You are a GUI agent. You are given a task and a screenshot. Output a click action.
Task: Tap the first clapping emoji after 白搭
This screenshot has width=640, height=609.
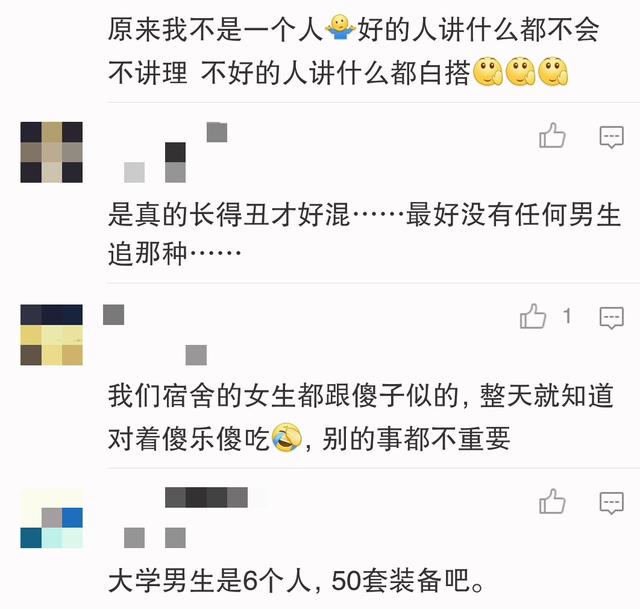488,71
